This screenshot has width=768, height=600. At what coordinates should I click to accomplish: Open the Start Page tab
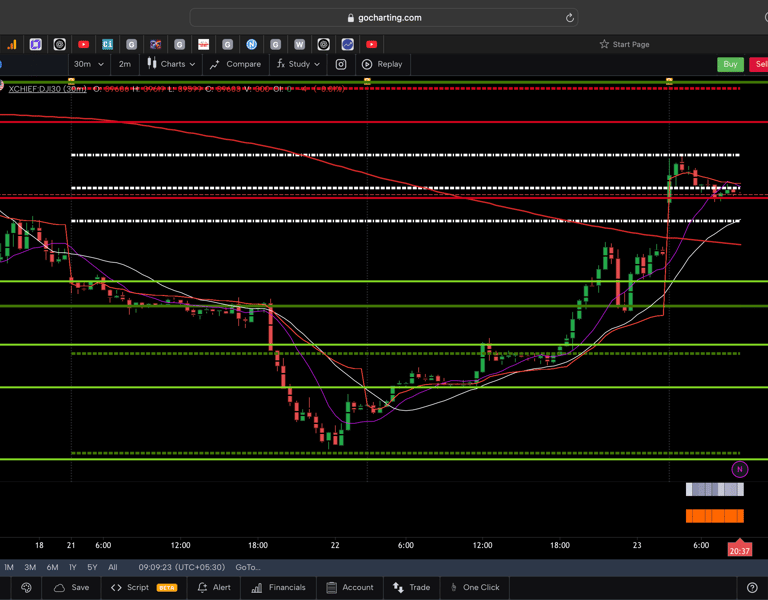click(x=624, y=45)
